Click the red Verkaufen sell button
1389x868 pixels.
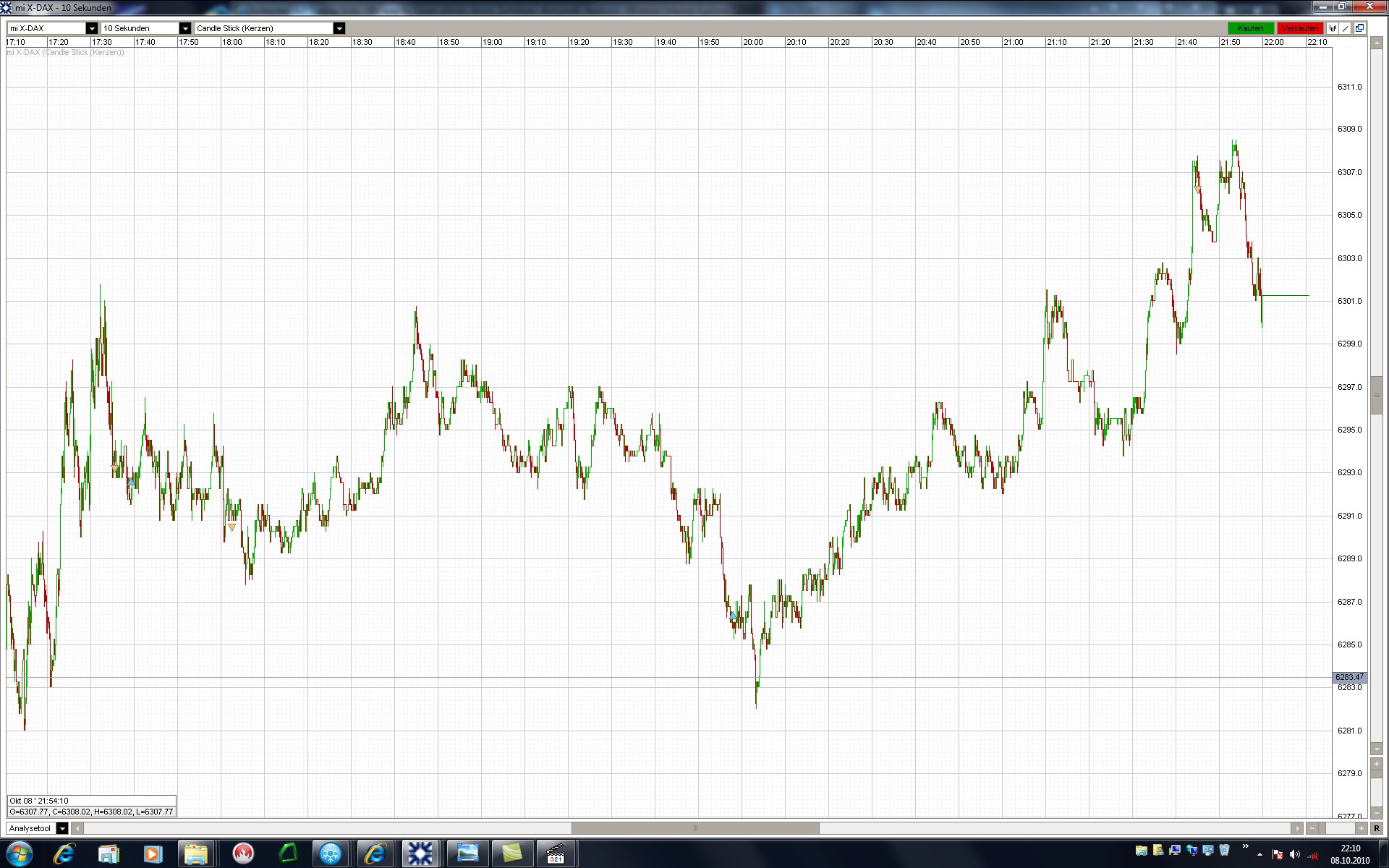tap(1299, 28)
